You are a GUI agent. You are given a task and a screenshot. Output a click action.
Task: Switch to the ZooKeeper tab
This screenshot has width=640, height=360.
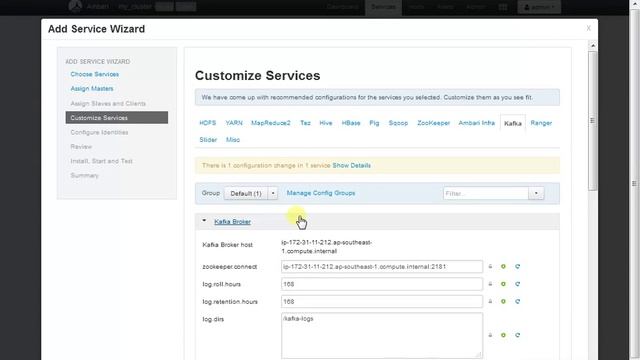[x=433, y=123]
